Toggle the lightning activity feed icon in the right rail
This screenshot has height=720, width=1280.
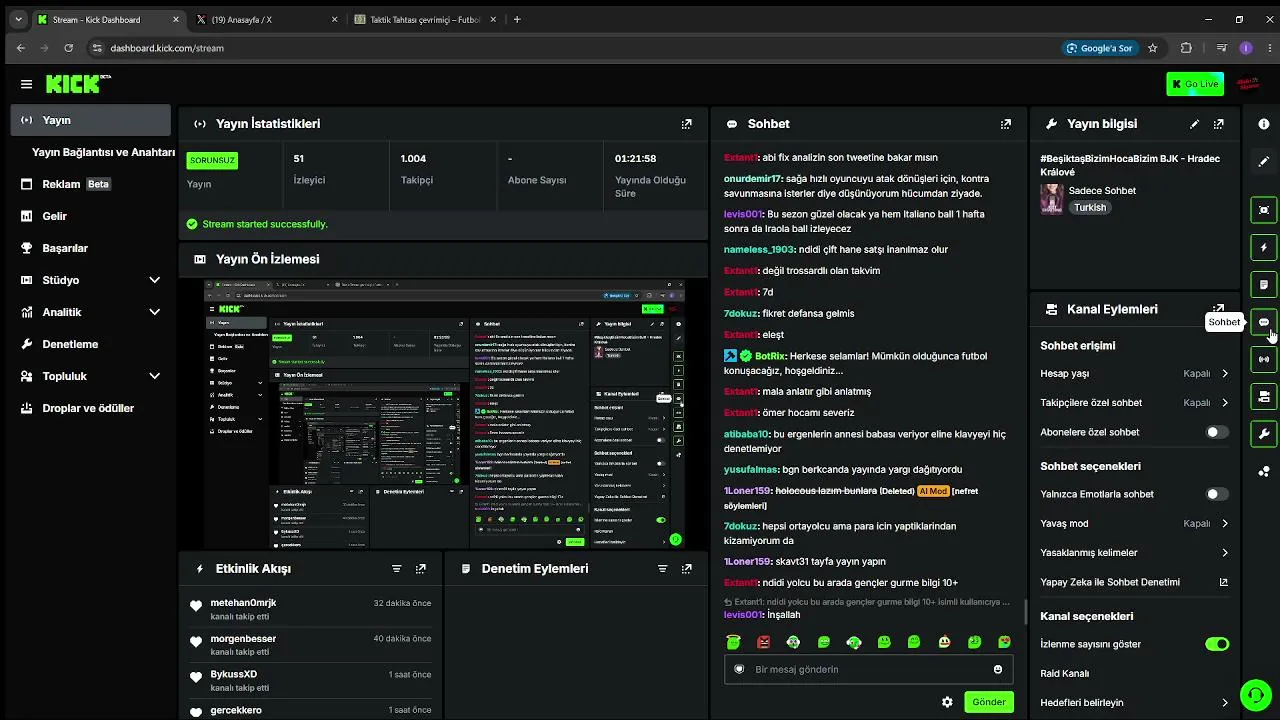pos(1264,247)
